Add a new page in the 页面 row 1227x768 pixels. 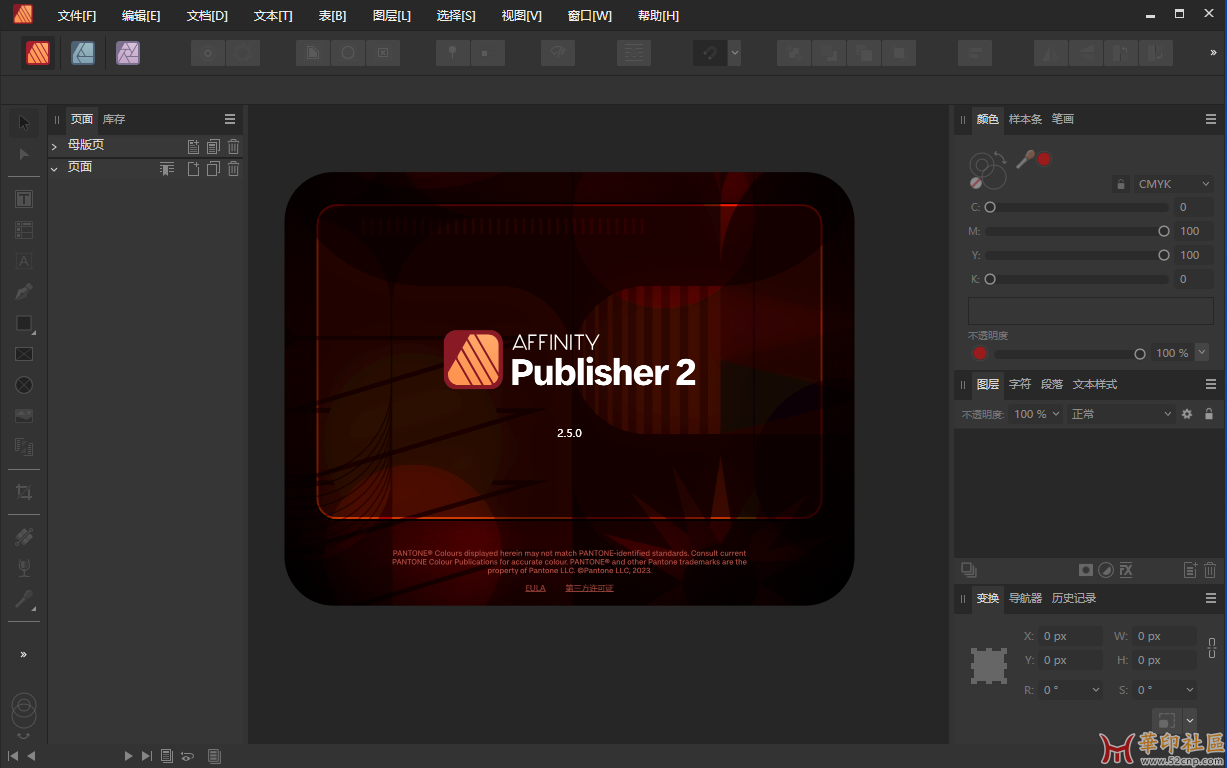(194, 168)
